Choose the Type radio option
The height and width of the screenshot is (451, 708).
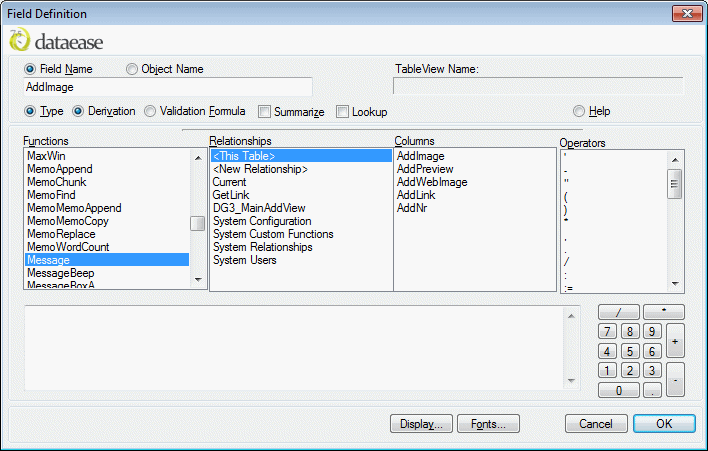[x=30, y=111]
